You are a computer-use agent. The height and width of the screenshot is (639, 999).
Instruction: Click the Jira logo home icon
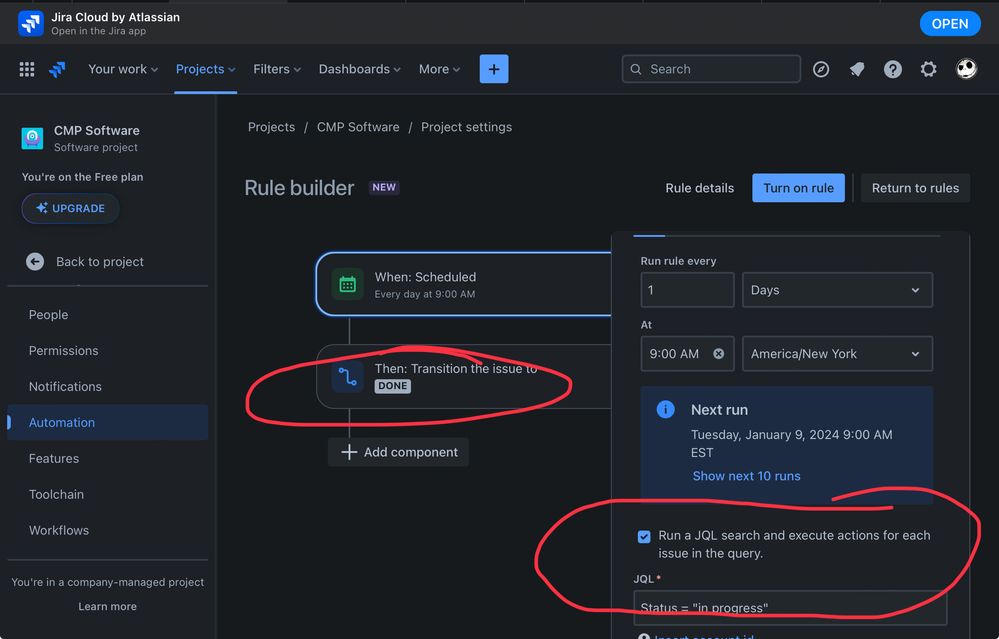57,69
